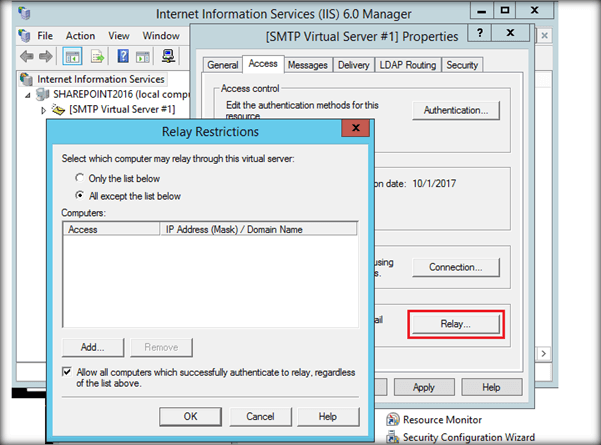Click the Relay... button
601x445 pixels.
click(456, 324)
